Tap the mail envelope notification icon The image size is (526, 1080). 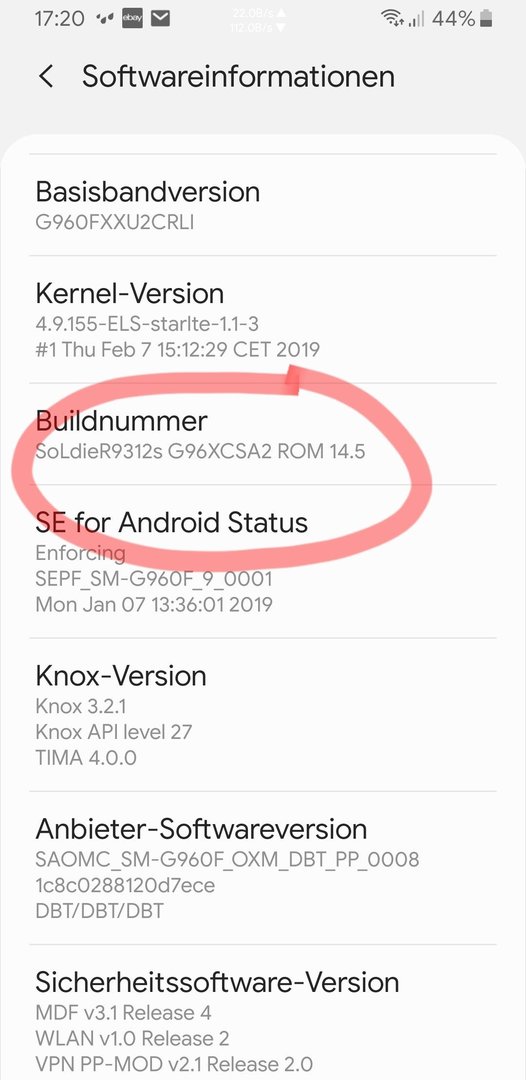pos(160,19)
